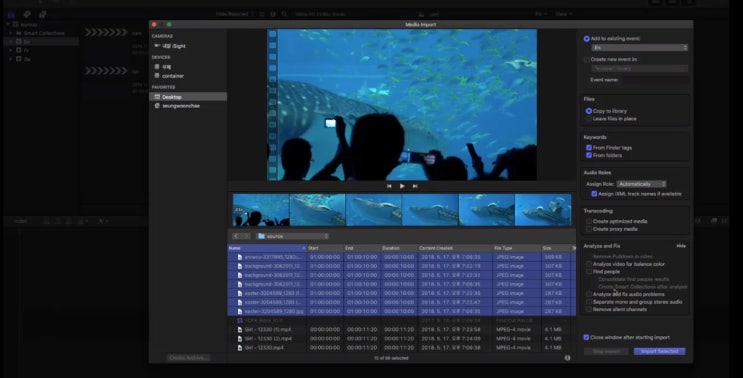Enable Separate mono and group stereo audio
The height and width of the screenshot is (378, 743).
coord(589,302)
